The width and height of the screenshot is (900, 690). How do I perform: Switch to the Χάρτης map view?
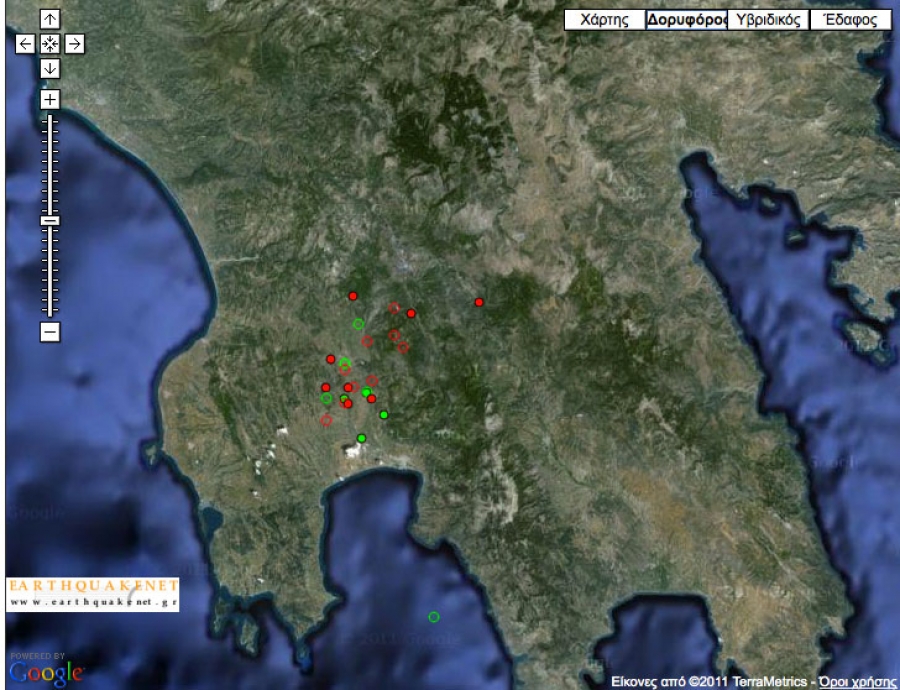(604, 20)
